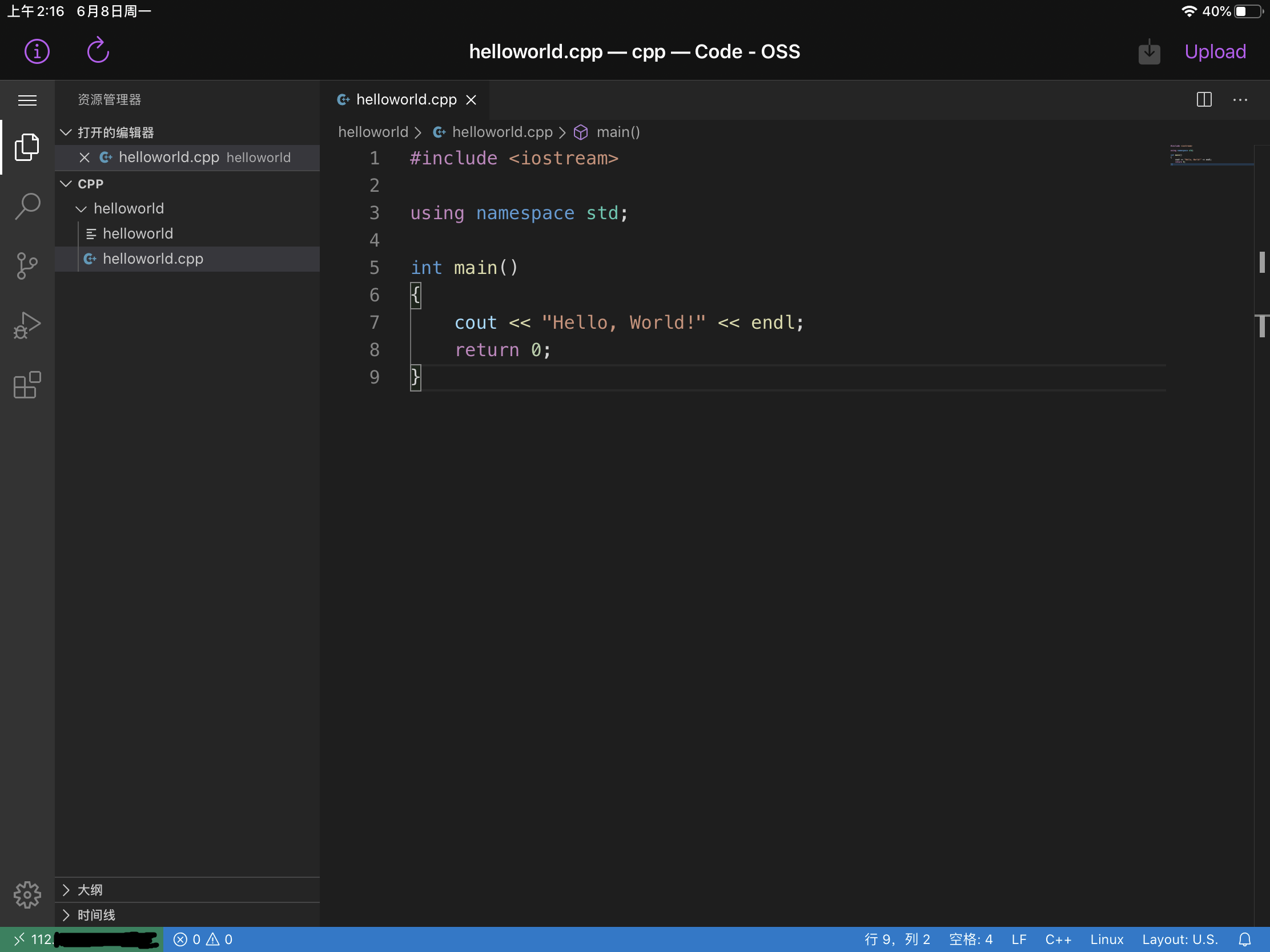Click the battery indicator in status bar
The height and width of the screenshot is (952, 1270).
(1249, 11)
